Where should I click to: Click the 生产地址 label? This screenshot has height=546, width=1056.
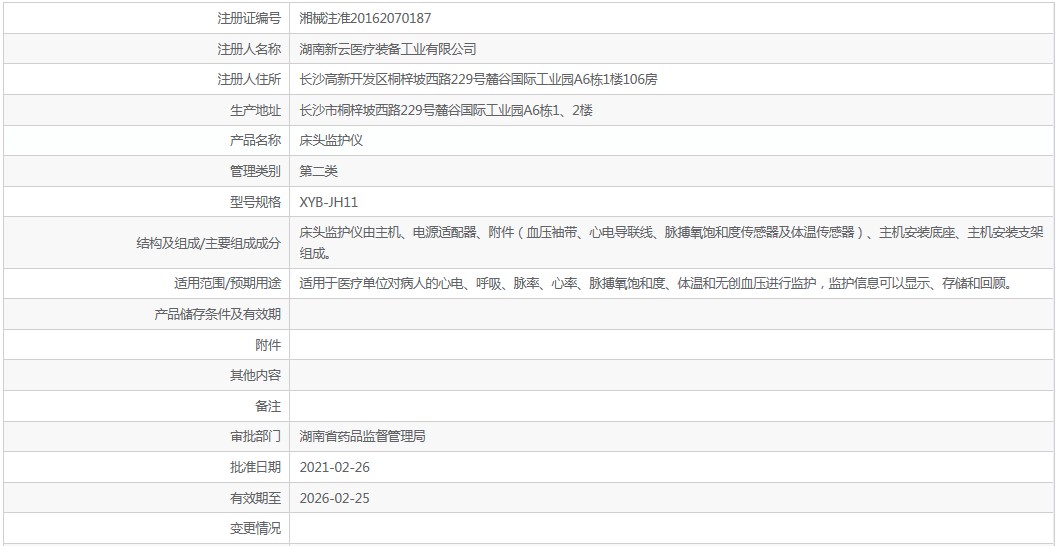(x=255, y=110)
